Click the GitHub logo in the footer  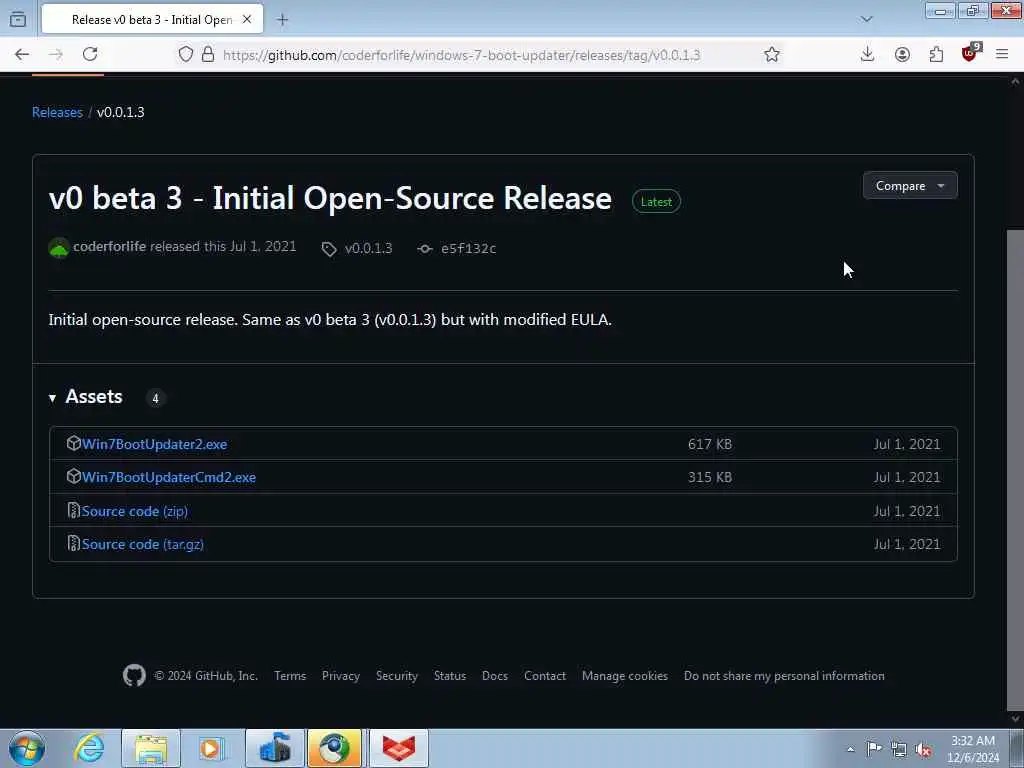(x=135, y=675)
